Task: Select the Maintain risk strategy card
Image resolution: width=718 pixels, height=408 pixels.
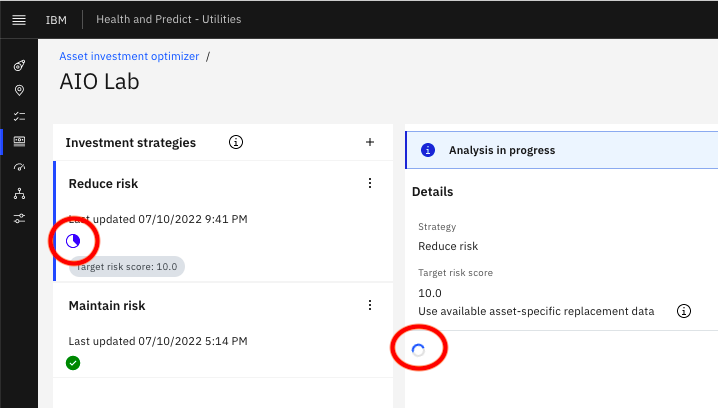Action: [223, 330]
